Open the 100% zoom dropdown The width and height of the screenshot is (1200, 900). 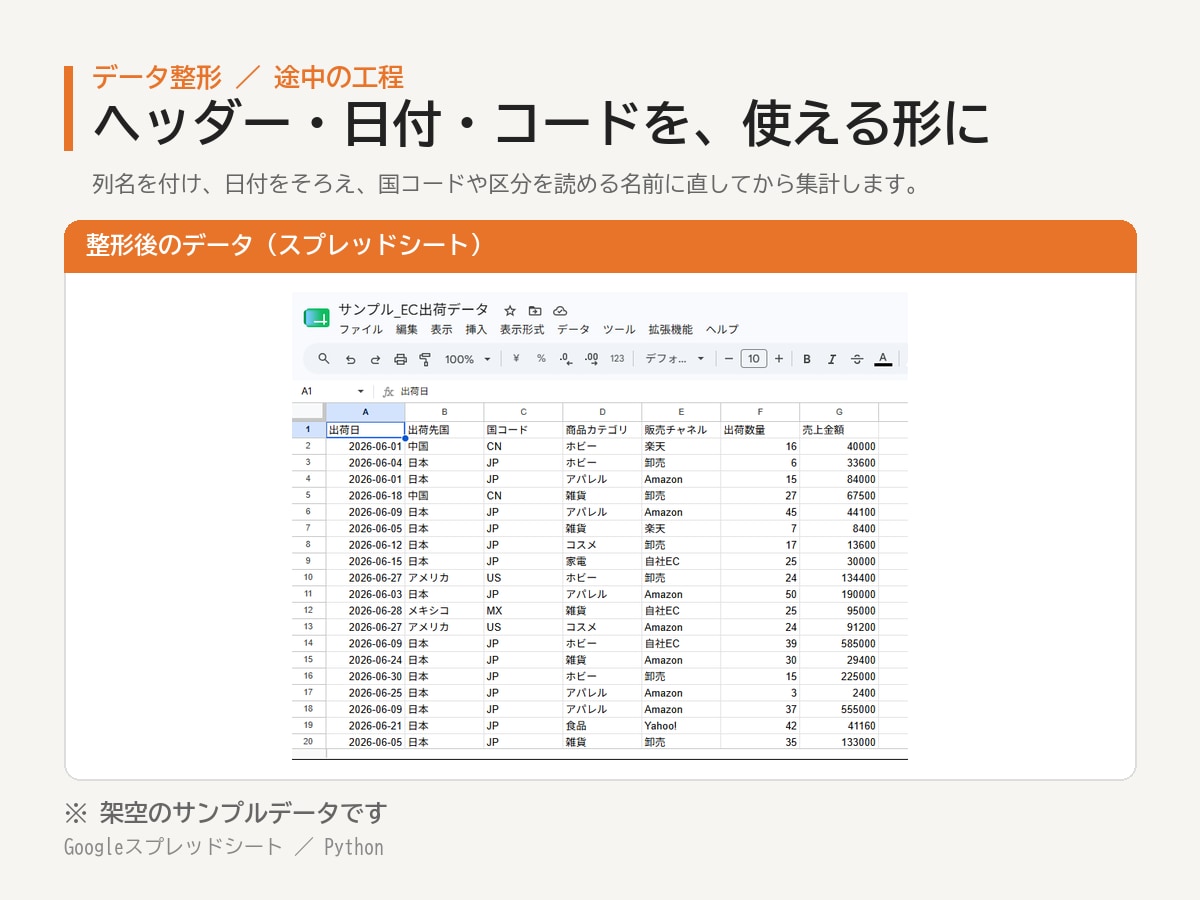(x=468, y=359)
